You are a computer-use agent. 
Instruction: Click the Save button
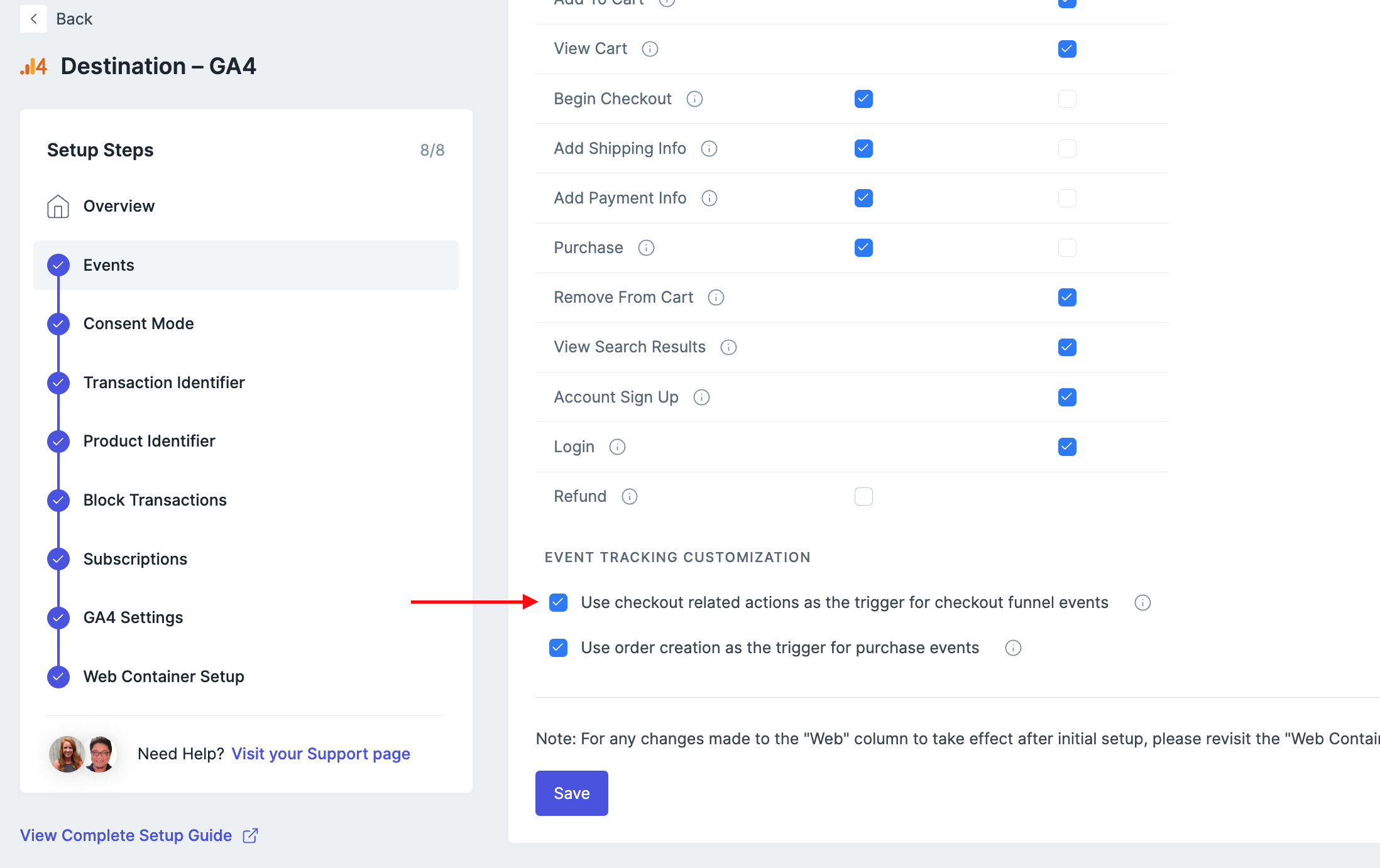coord(571,793)
